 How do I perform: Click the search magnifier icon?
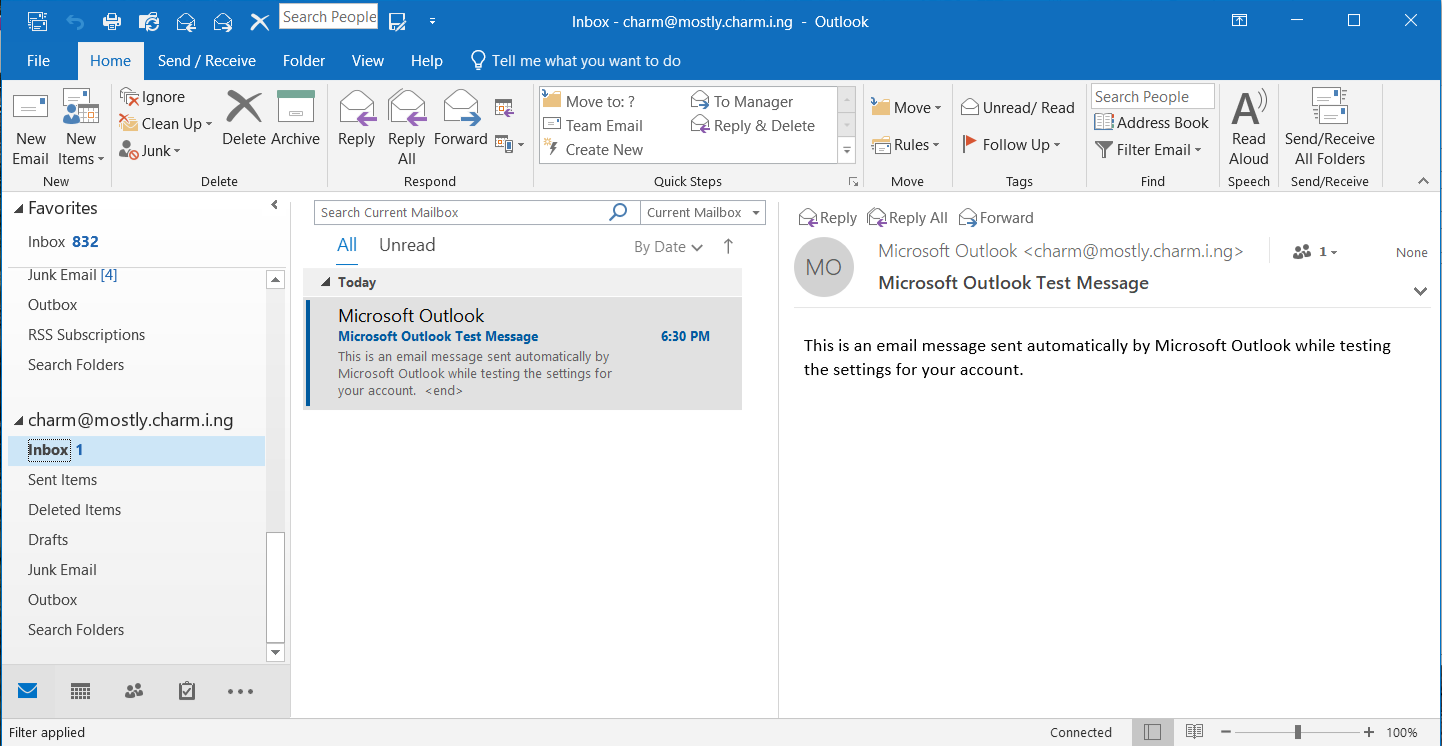coord(619,212)
